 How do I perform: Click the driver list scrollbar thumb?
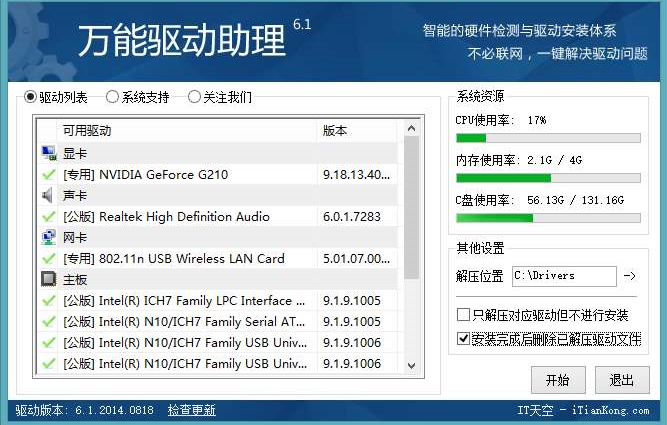[411, 208]
